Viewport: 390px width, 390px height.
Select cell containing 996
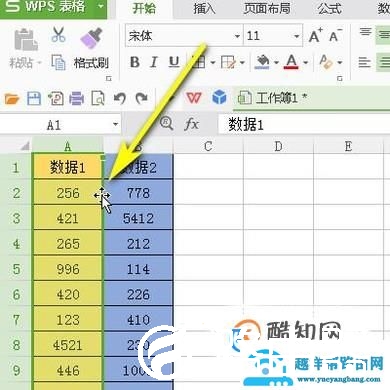pyautogui.click(x=68, y=269)
